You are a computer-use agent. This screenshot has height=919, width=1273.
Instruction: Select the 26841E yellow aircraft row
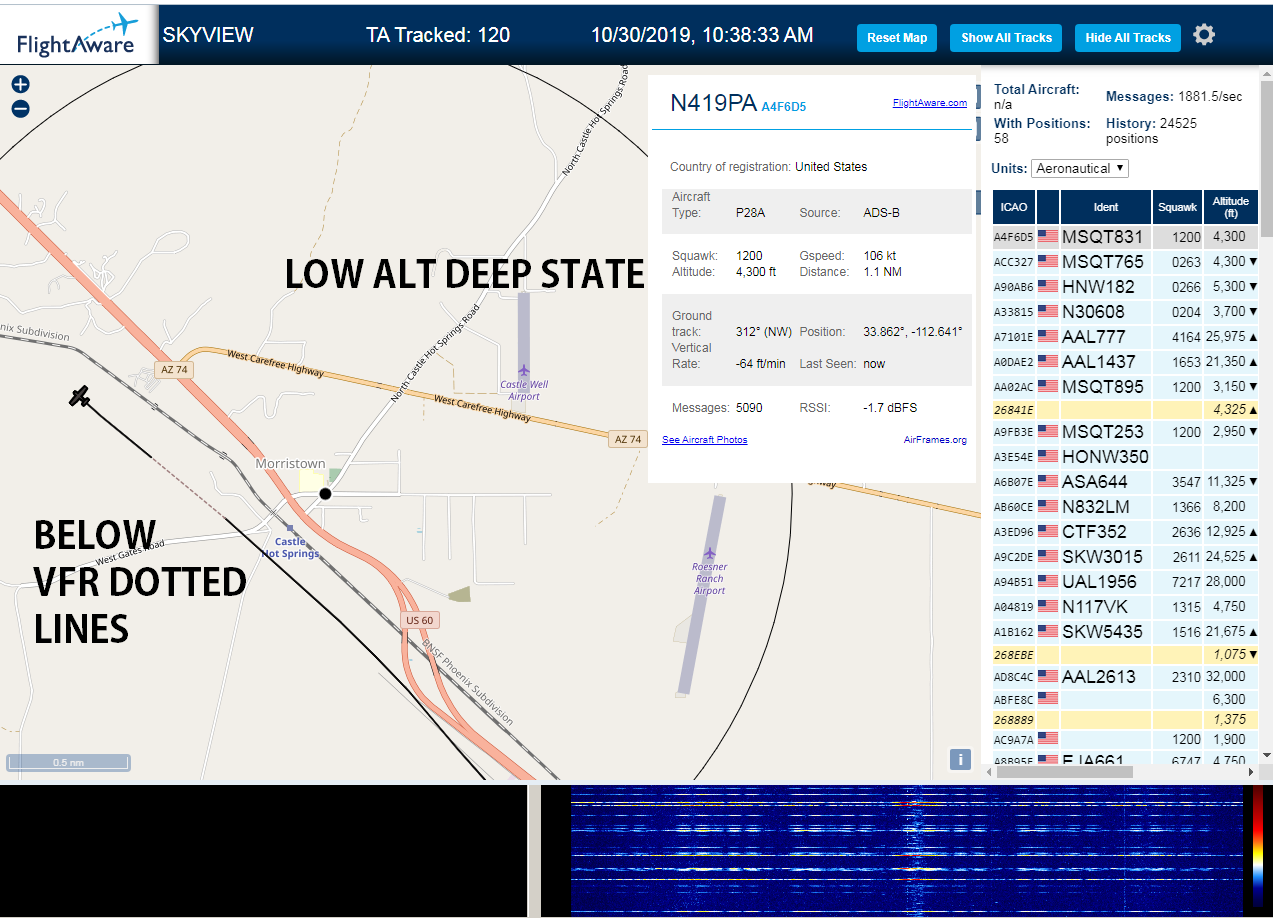coord(1126,409)
